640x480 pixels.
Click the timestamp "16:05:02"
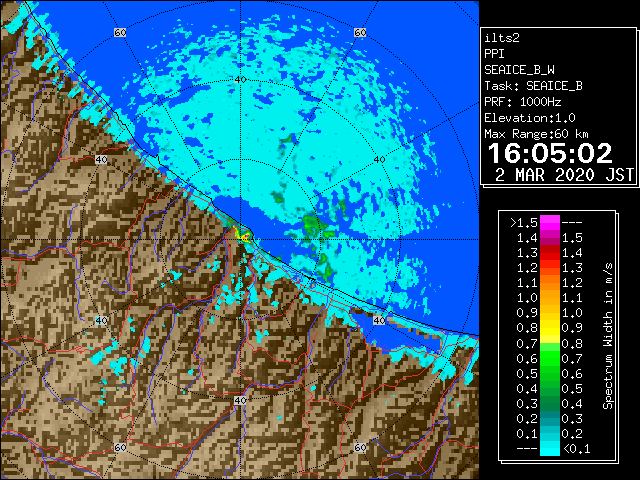click(x=550, y=153)
